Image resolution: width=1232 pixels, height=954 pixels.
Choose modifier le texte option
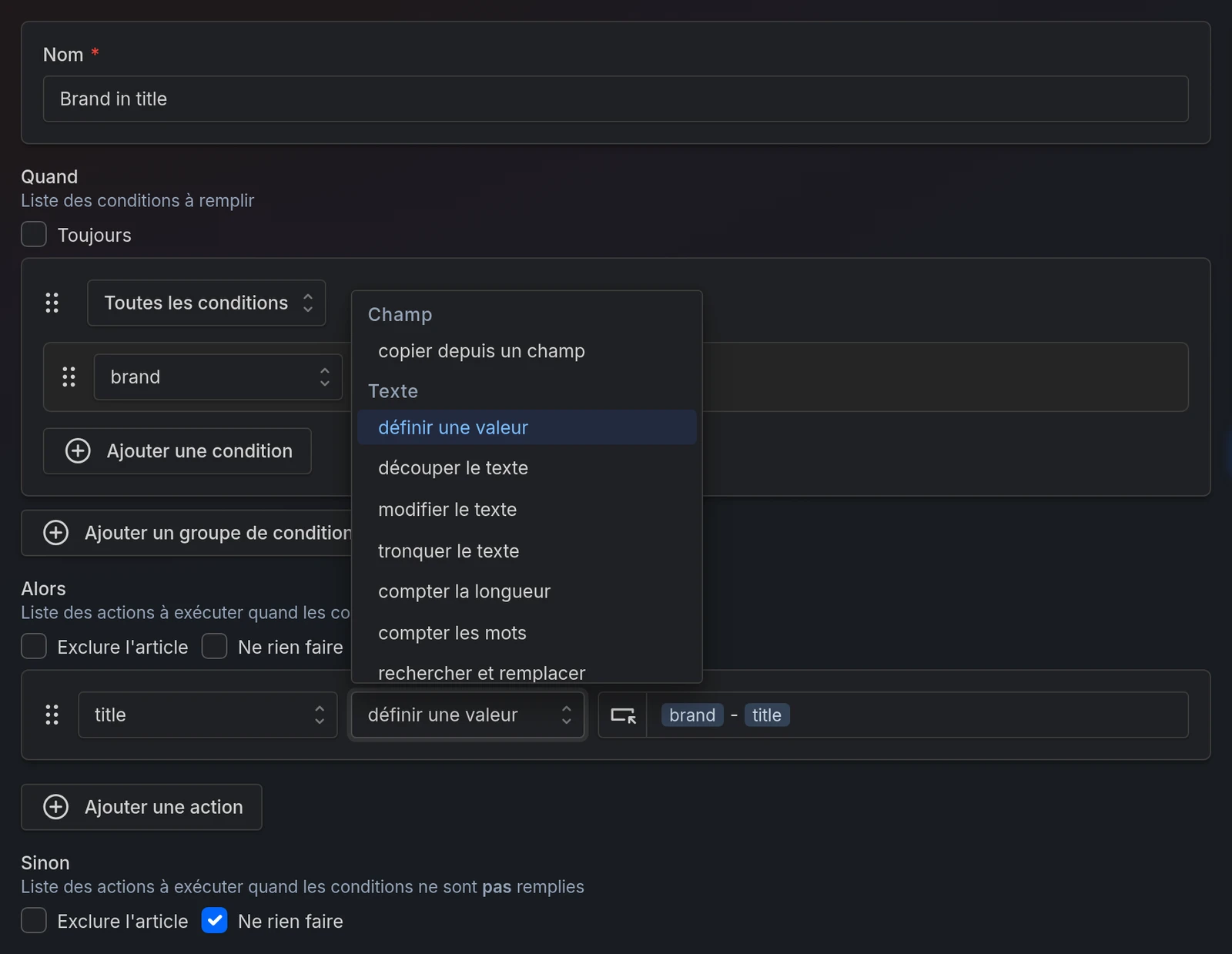[527, 510]
